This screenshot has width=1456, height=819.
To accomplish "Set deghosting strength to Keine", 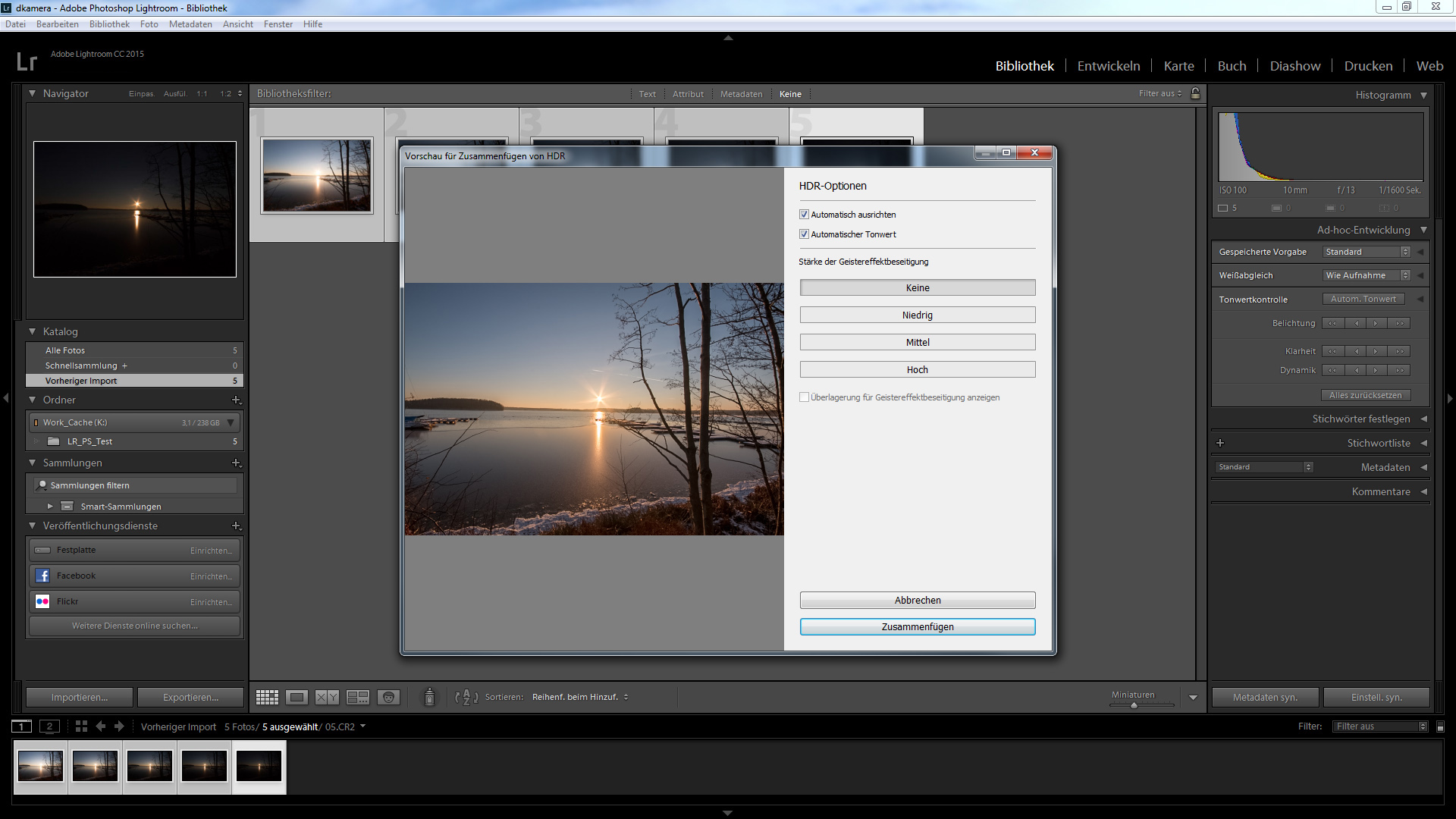I will click(x=918, y=288).
